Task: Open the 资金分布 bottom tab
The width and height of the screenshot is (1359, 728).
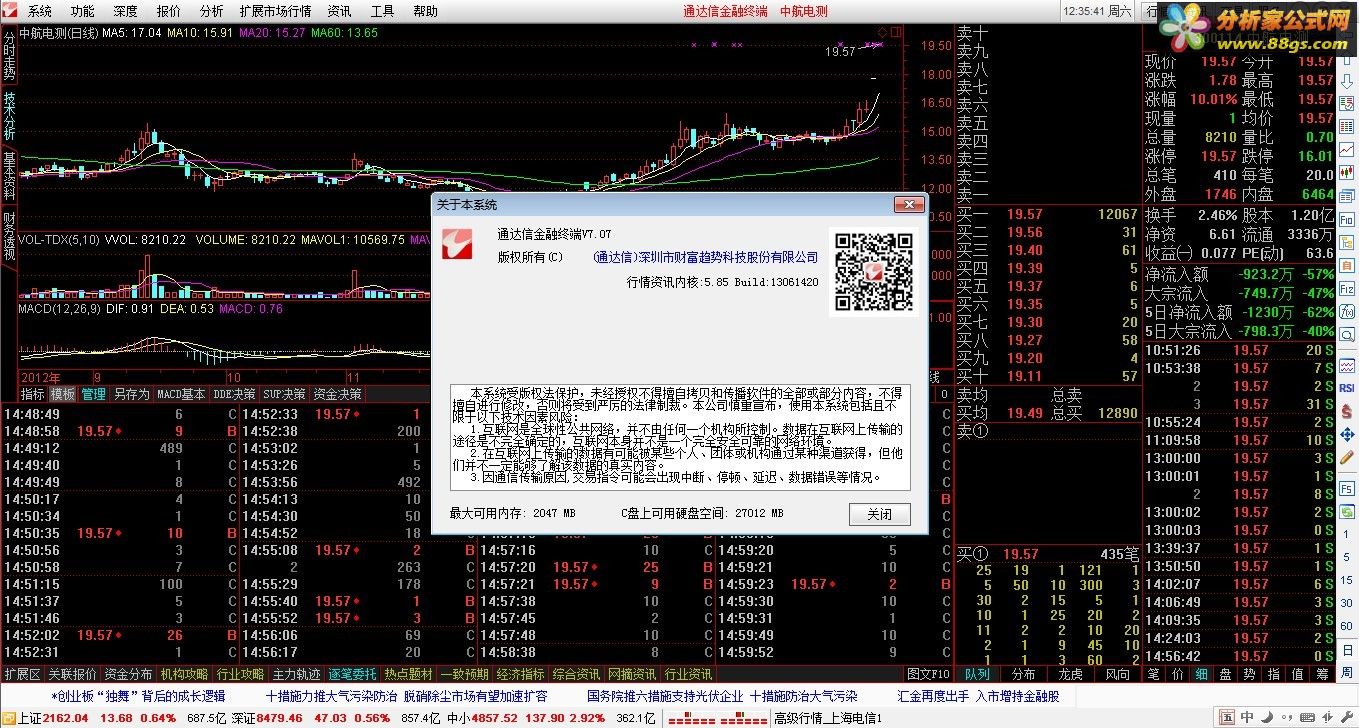Action: [x=129, y=675]
